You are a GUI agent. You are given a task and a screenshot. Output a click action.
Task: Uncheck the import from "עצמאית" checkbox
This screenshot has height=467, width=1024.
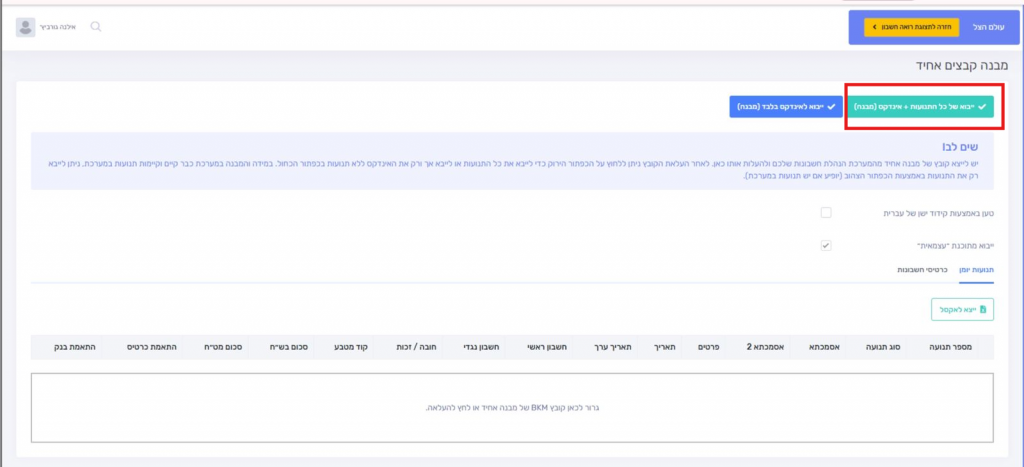825,245
